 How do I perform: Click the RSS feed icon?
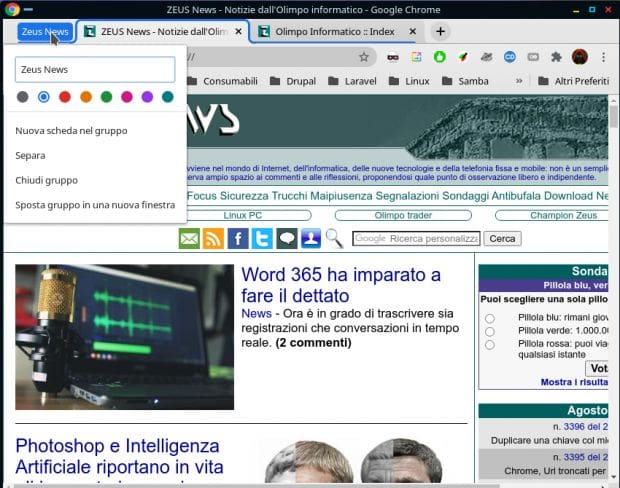[x=213, y=238]
